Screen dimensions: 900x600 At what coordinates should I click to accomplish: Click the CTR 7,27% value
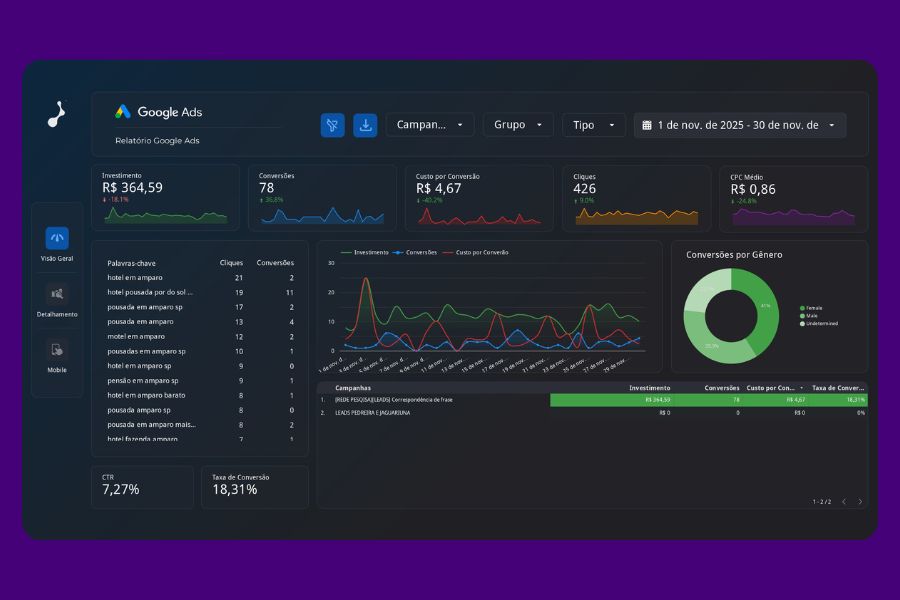(x=121, y=490)
